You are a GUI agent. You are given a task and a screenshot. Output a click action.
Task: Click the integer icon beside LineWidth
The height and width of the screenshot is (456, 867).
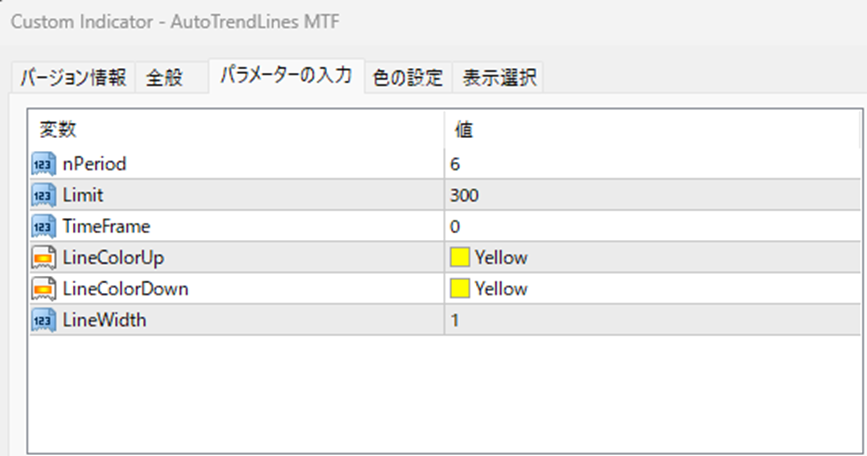tap(44, 320)
